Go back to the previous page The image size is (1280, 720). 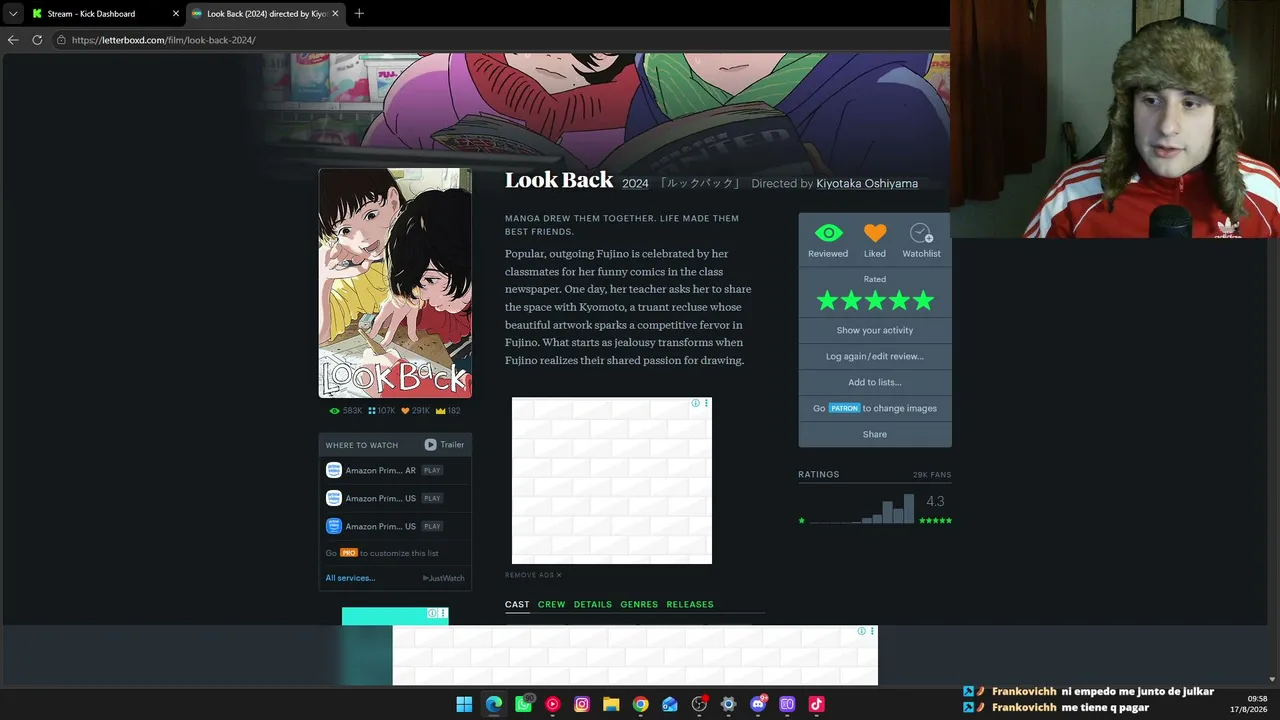click(13, 40)
